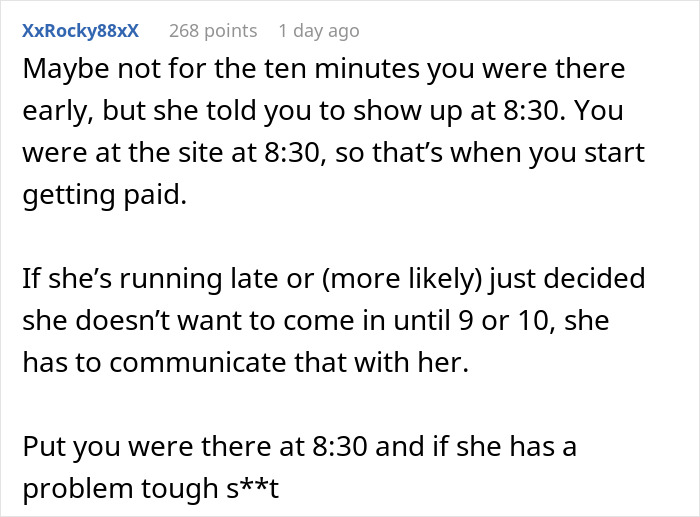Click the text '9 or 10'
The image size is (700, 517).
tap(507, 320)
